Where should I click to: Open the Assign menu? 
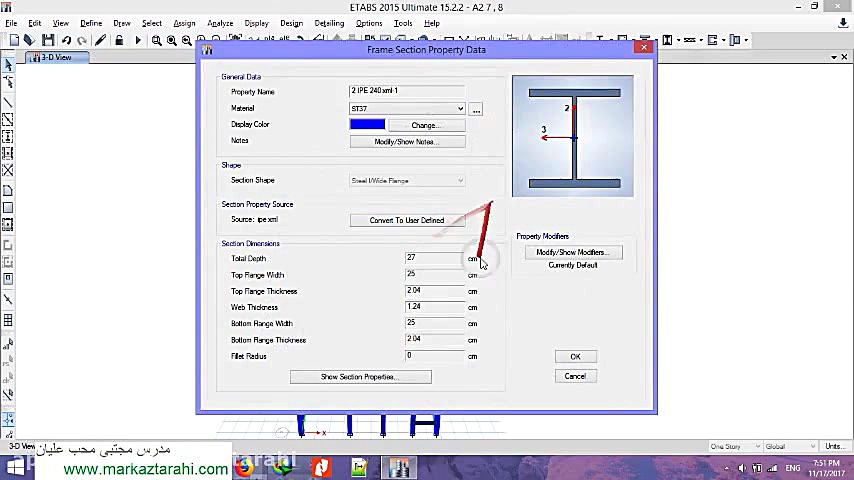point(184,23)
